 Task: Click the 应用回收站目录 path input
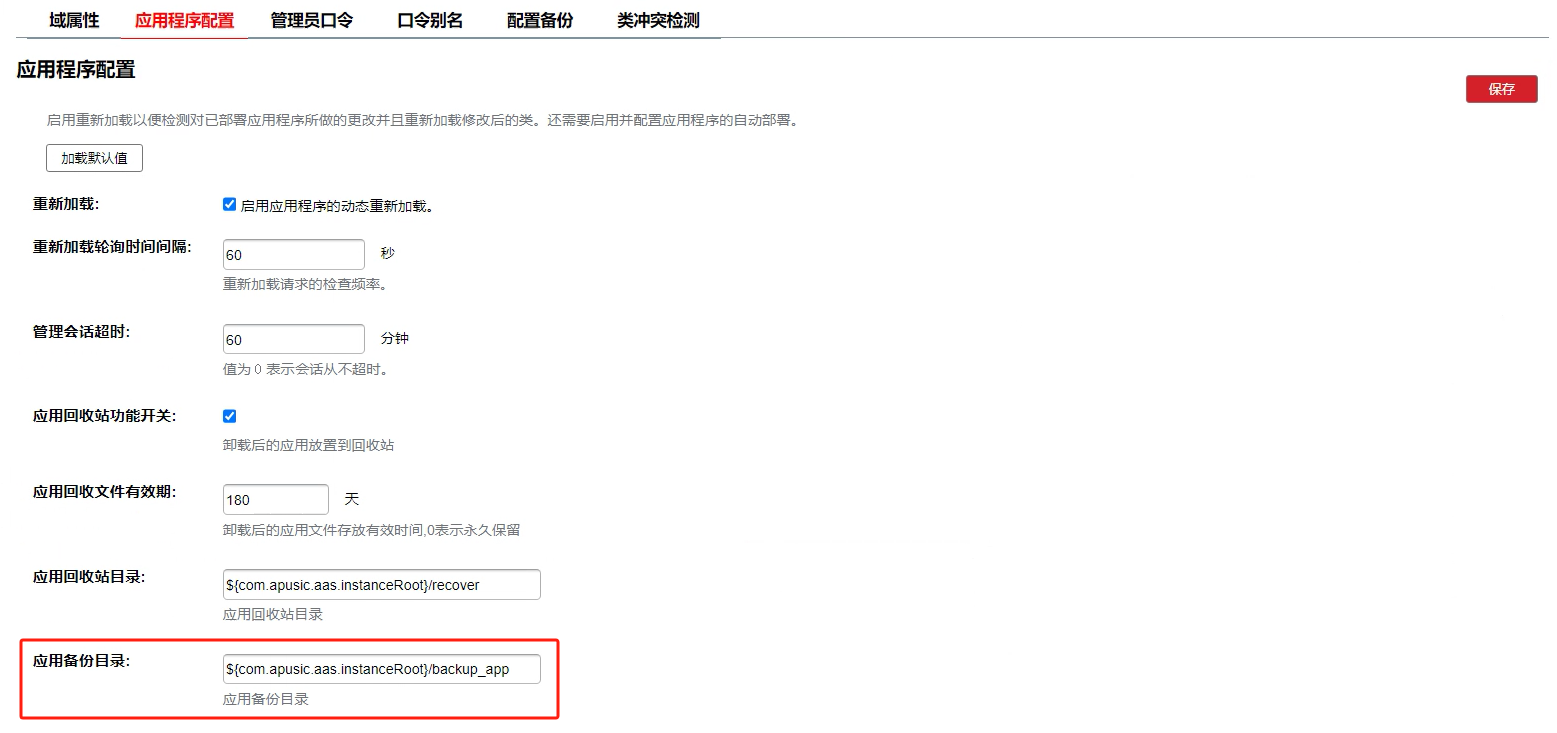(x=381, y=584)
